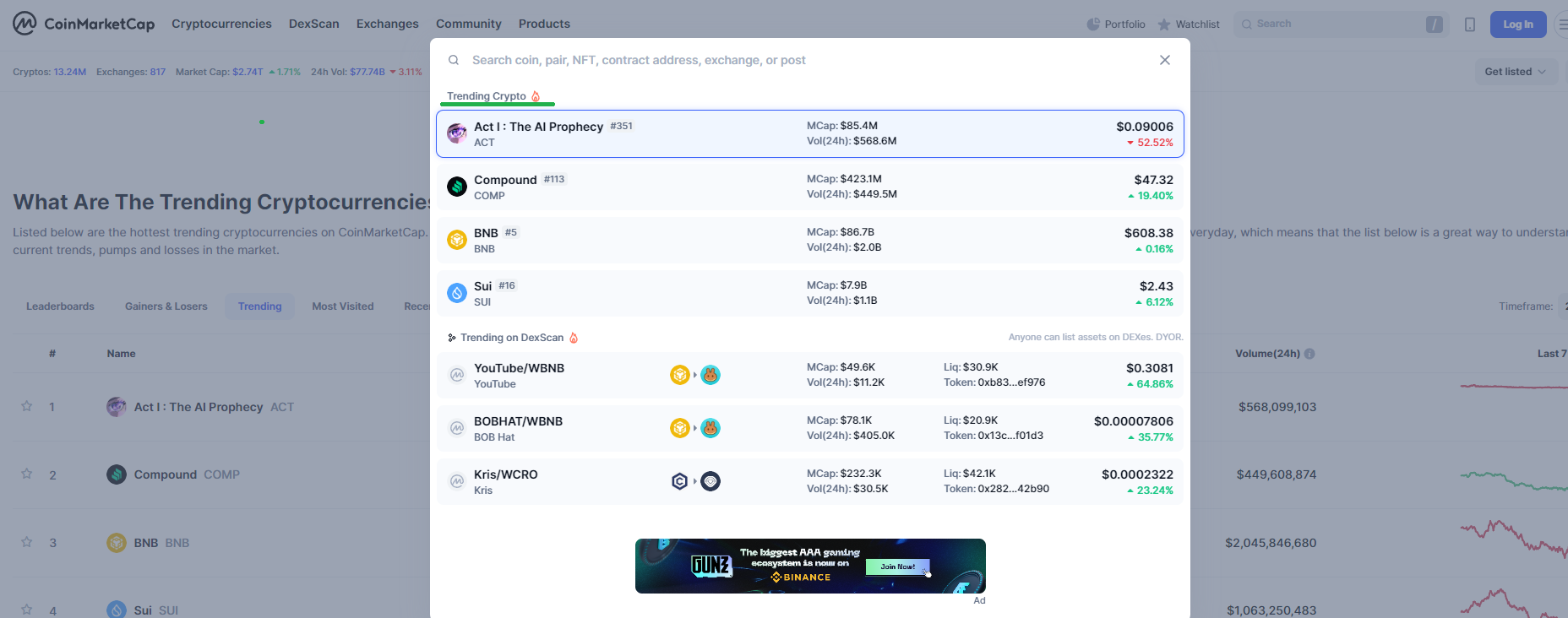Viewport: 1568px width, 618px height.
Task: Click BNB row name in trending table
Action: pyautogui.click(x=146, y=543)
